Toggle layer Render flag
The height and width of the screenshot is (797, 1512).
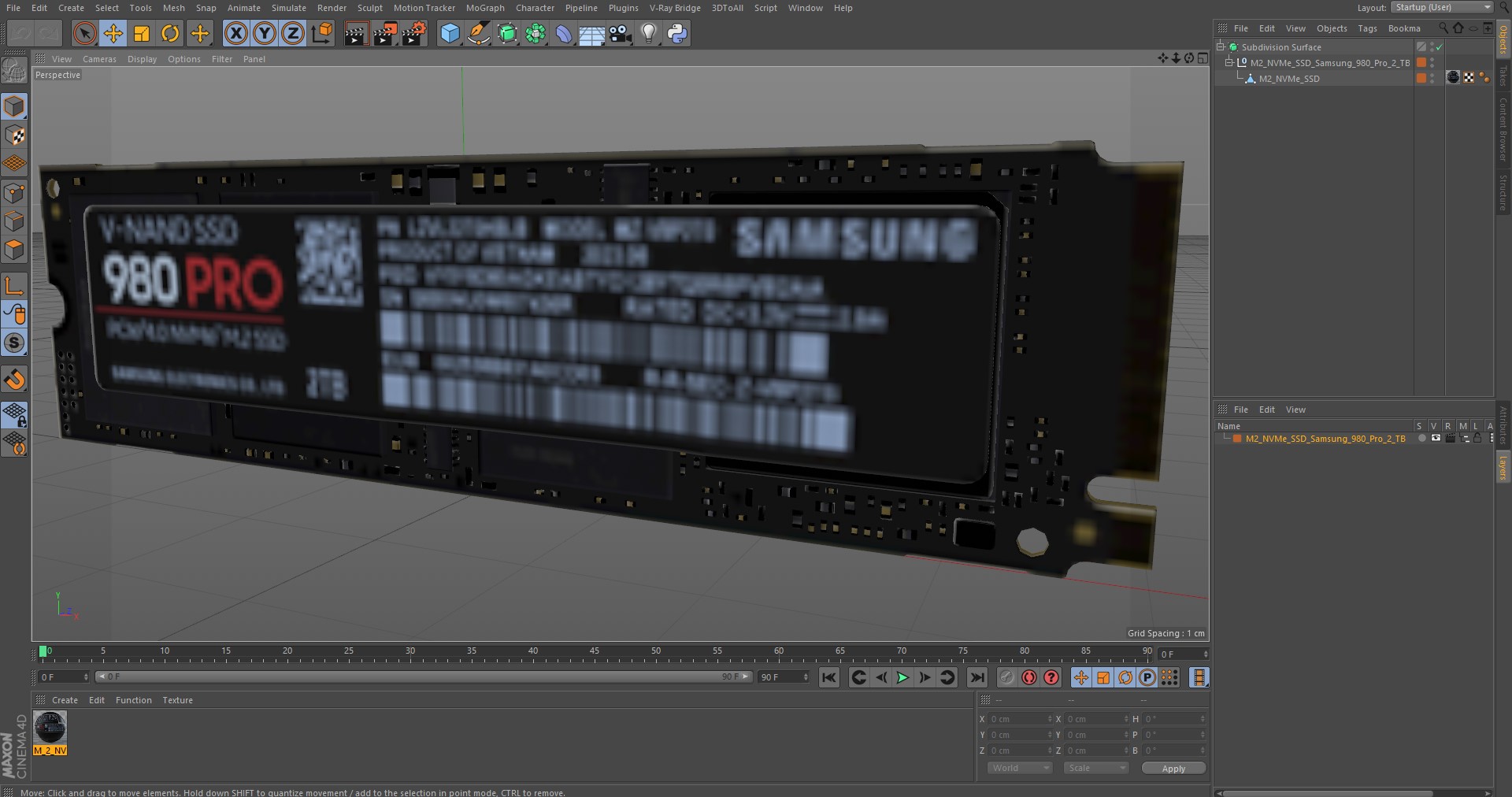1450,439
